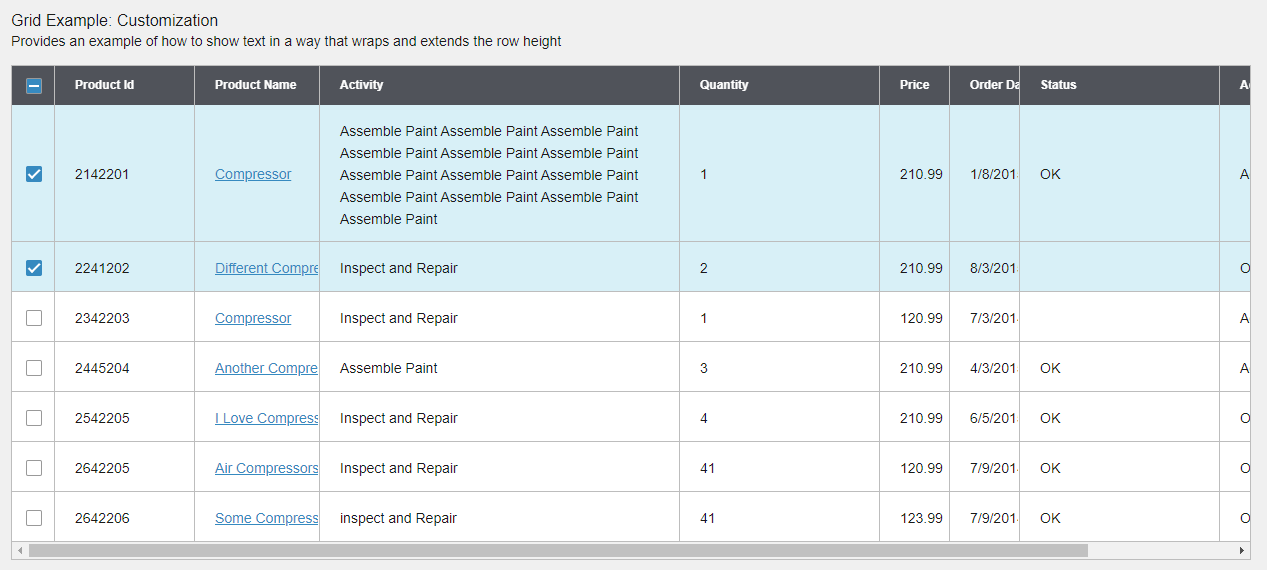The image size is (1267, 570).
Task: Open the Air Compressors product link
Action: click(x=266, y=468)
